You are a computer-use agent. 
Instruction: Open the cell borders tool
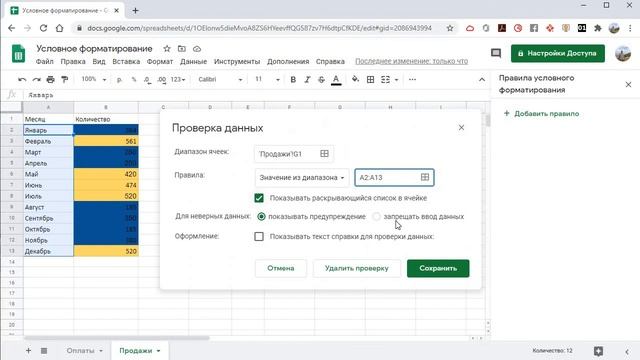[x=370, y=80]
